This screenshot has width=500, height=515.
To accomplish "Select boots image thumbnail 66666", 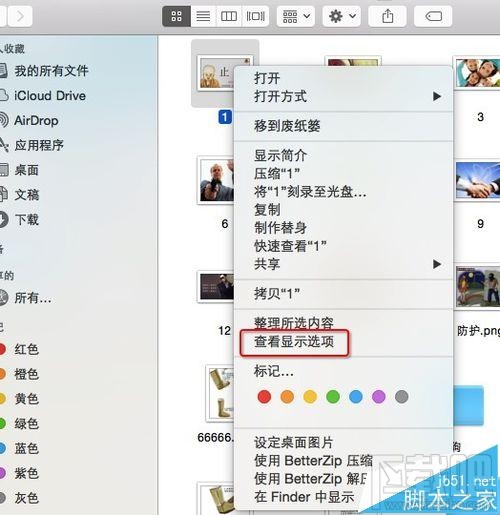I will click(220, 393).
